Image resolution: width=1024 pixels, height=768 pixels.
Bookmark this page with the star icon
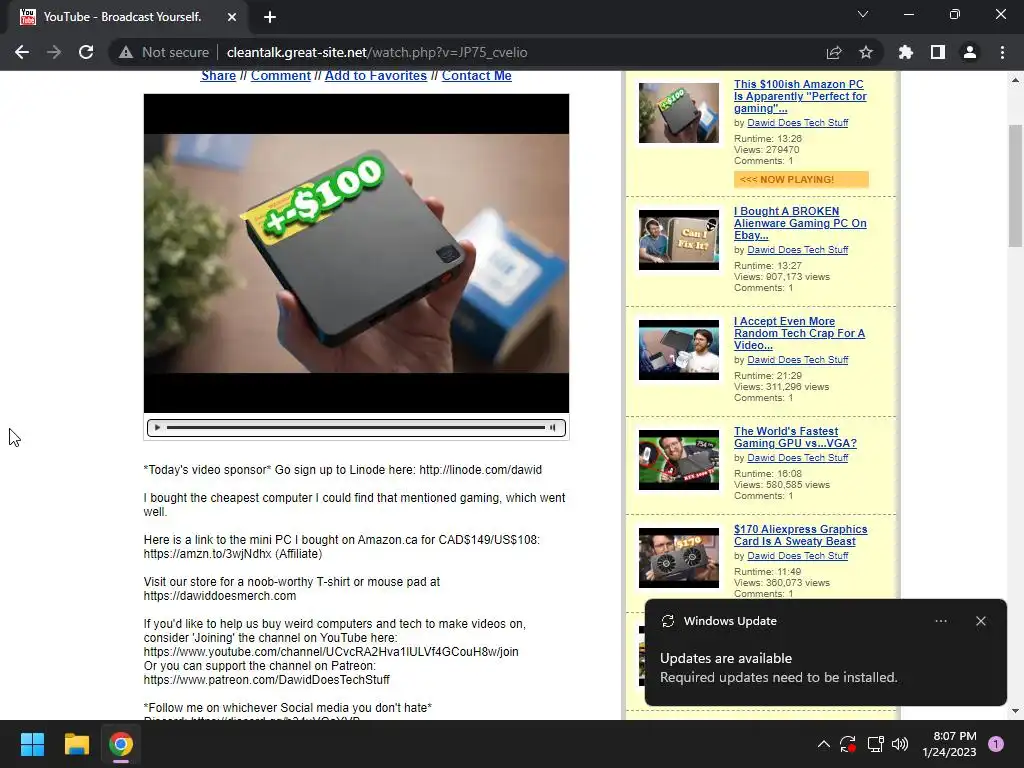[x=866, y=52]
